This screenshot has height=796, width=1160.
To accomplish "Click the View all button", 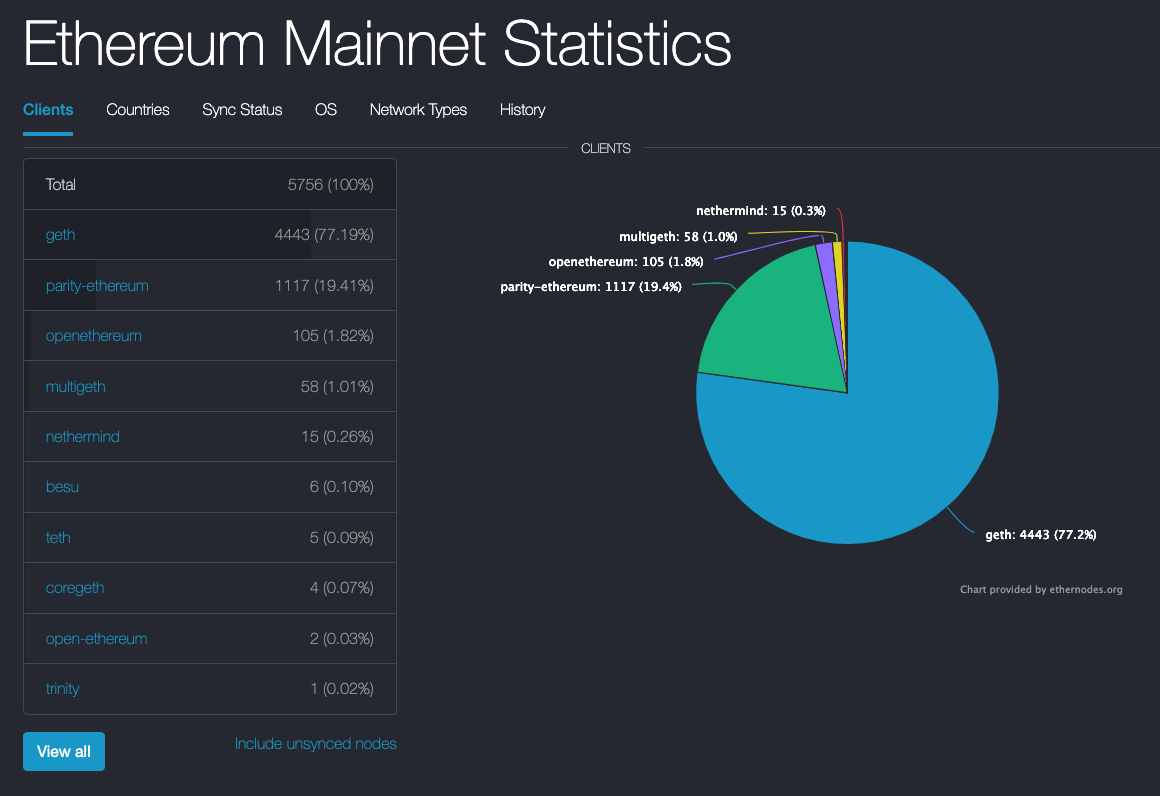I will point(64,752).
